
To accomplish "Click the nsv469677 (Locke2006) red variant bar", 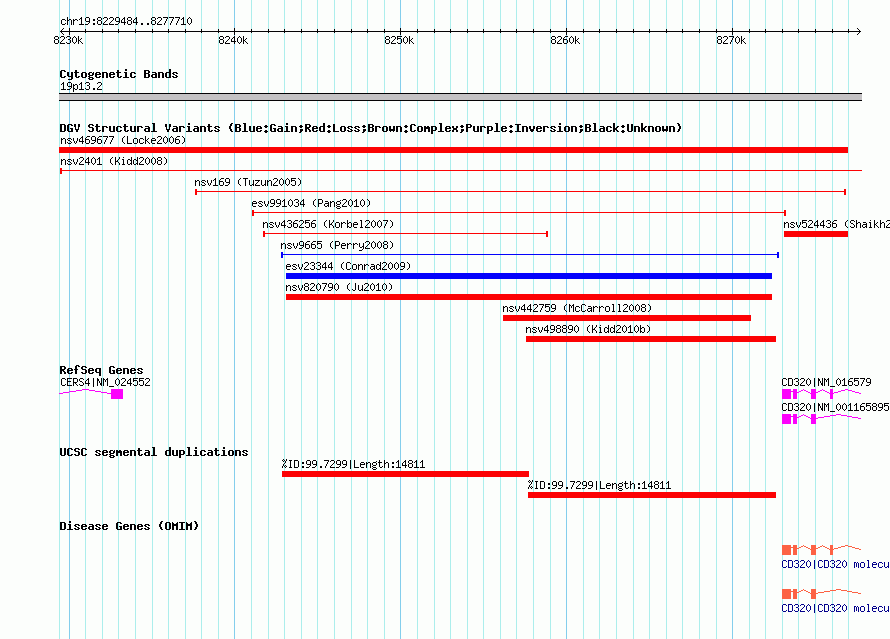I will [x=454, y=150].
